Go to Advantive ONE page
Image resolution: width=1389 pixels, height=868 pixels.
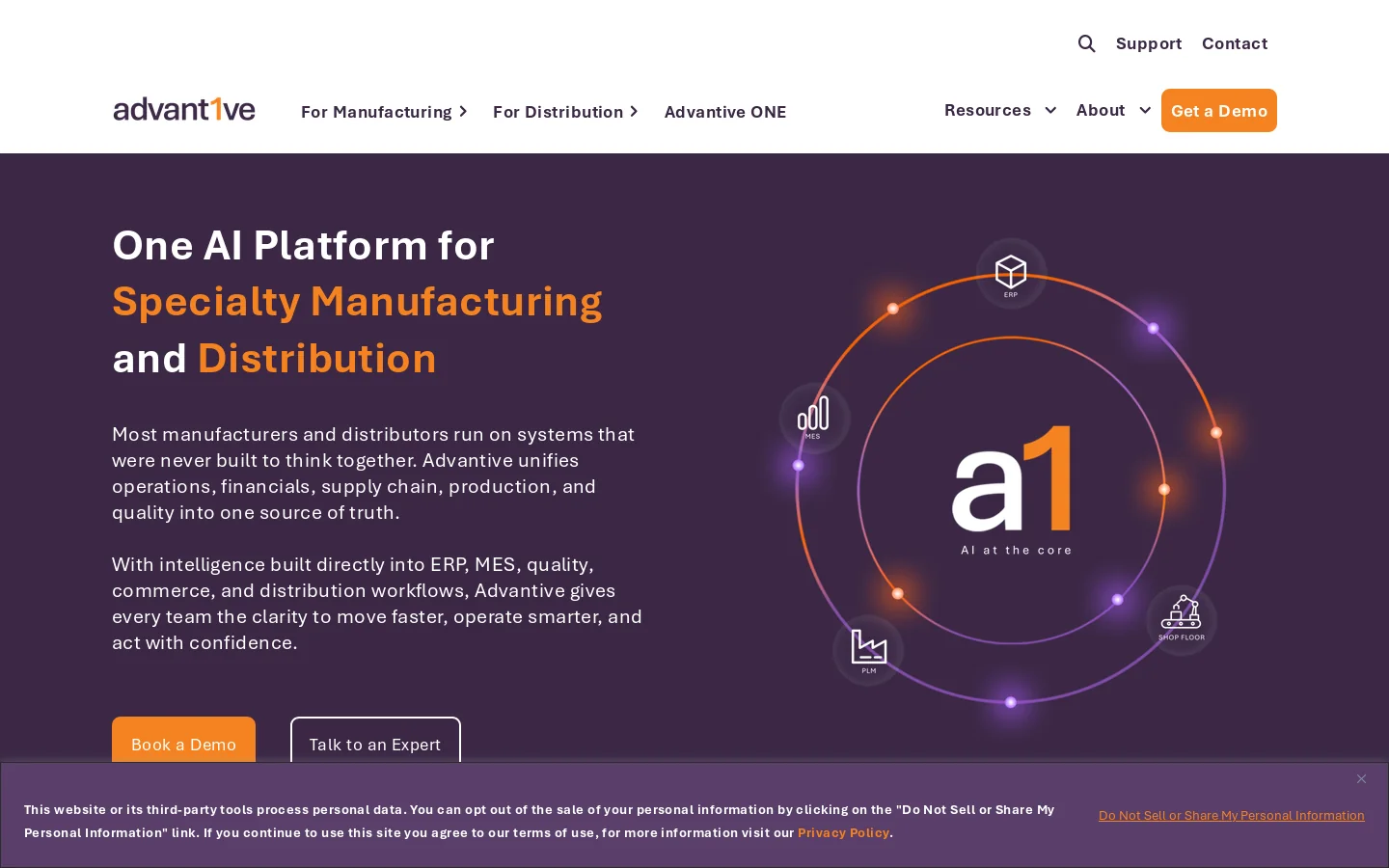pyautogui.click(x=725, y=112)
